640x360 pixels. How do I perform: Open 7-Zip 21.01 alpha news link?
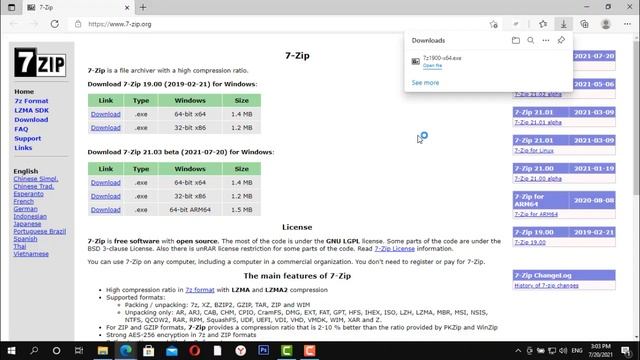538,122
